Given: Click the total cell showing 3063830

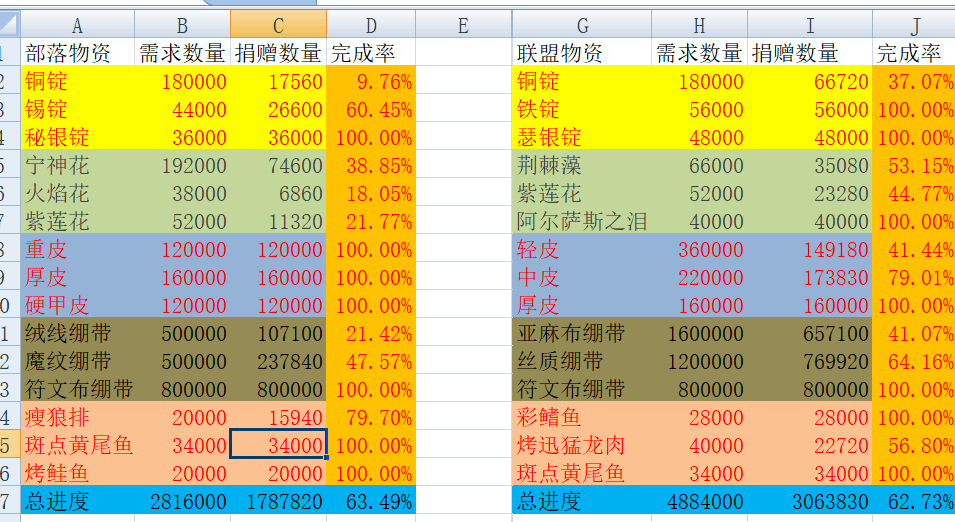Looking at the screenshot, I should (x=811, y=502).
